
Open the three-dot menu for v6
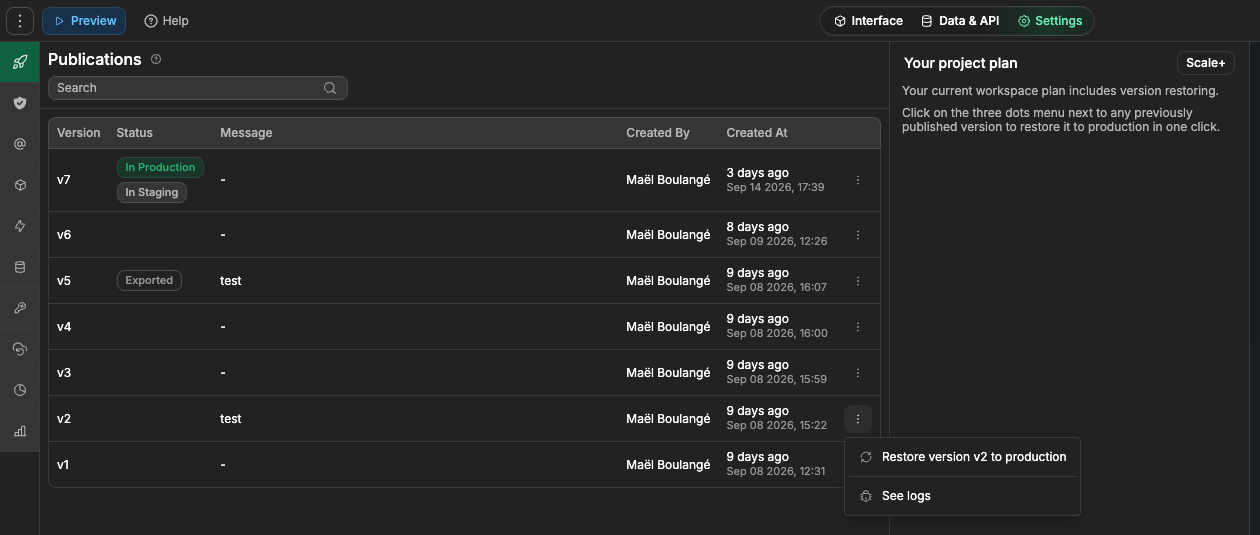[x=858, y=235]
